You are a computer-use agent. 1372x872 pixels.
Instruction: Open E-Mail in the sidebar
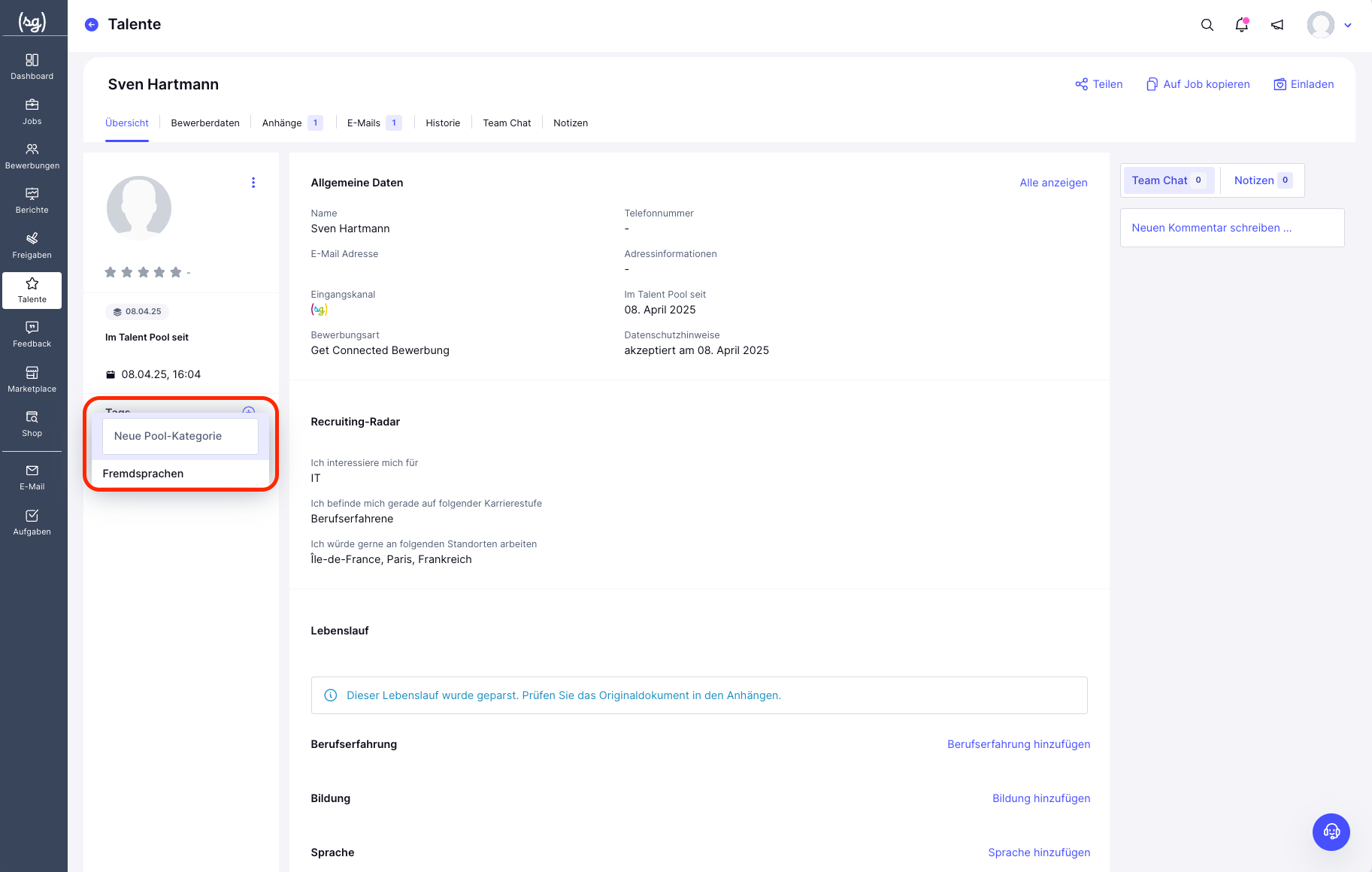[x=32, y=477]
